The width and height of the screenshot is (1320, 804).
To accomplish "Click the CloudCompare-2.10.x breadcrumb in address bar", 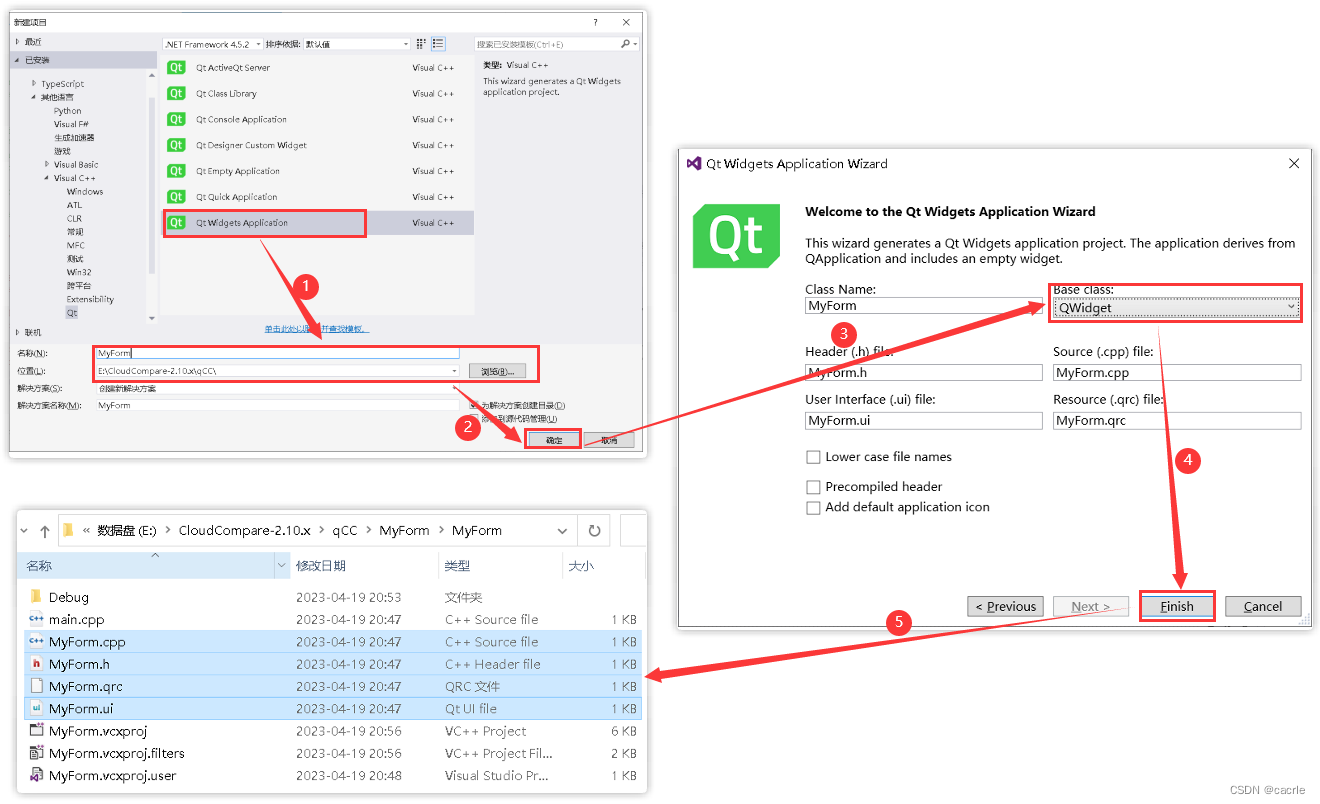I will (245, 531).
